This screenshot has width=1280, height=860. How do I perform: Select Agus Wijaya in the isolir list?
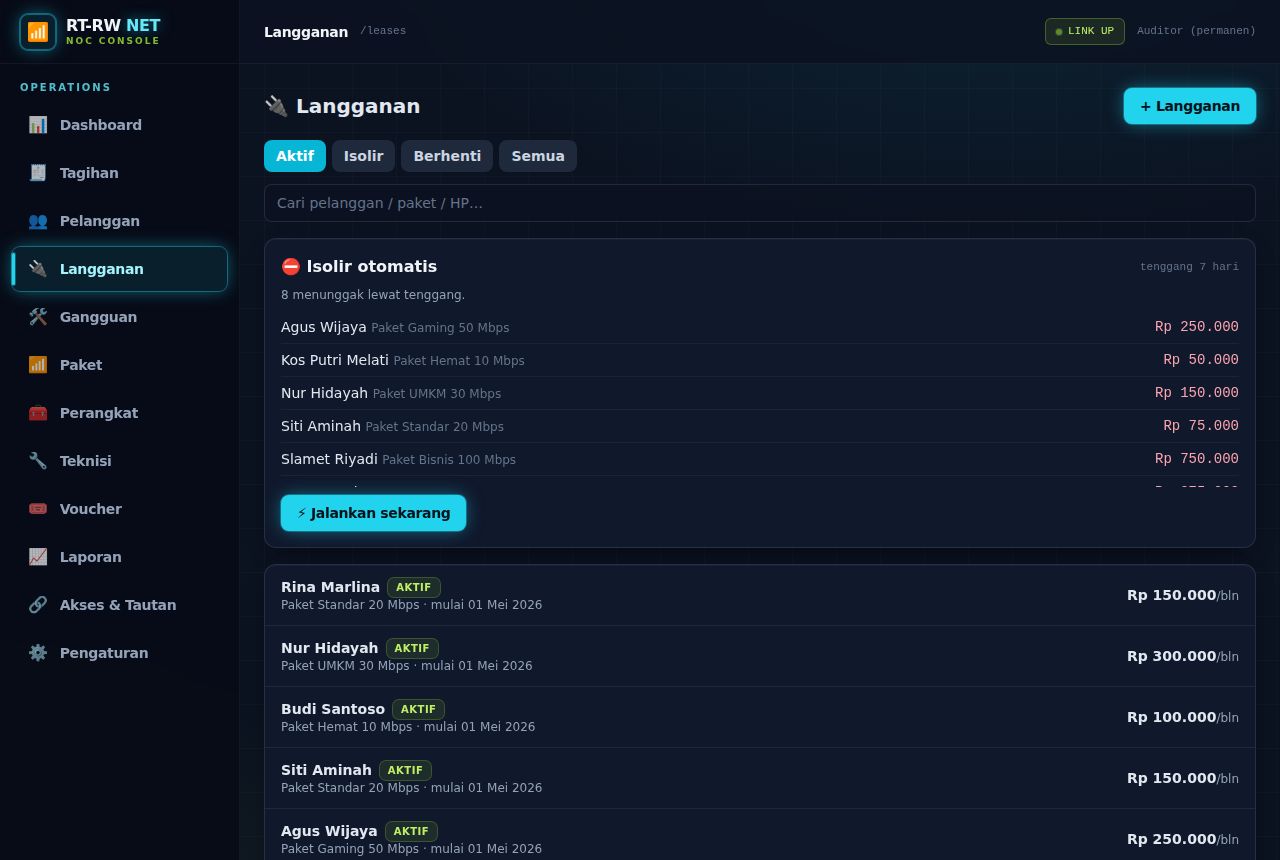tap(760, 327)
